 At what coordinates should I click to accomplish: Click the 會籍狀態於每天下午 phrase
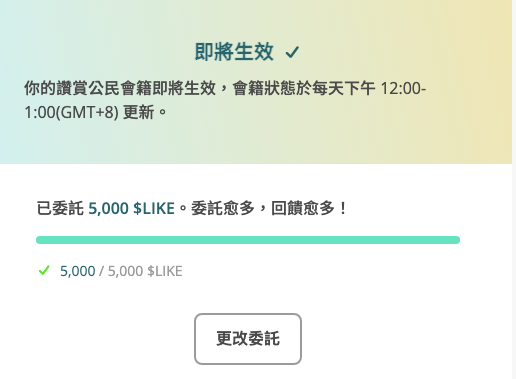tap(304, 89)
